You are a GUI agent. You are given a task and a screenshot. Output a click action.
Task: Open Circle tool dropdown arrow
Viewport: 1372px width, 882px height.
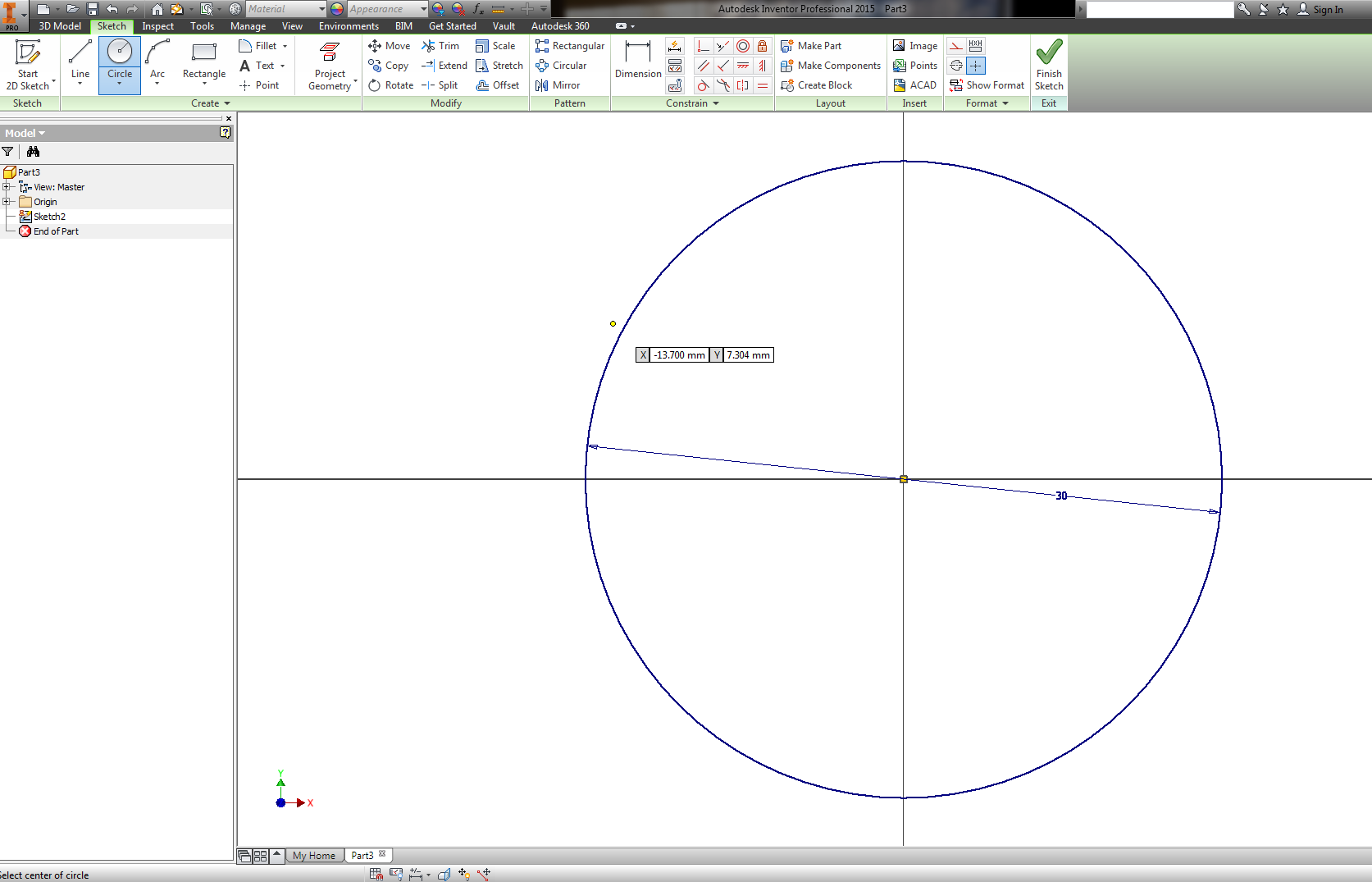click(x=120, y=84)
